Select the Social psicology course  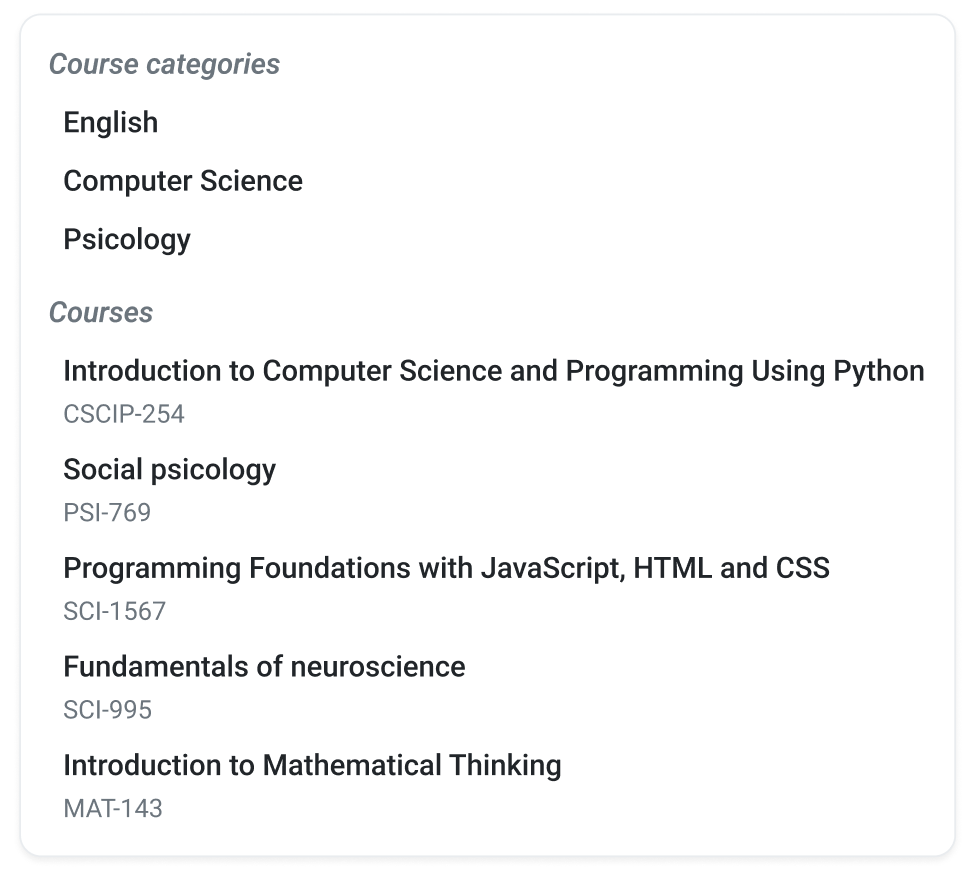(169, 469)
